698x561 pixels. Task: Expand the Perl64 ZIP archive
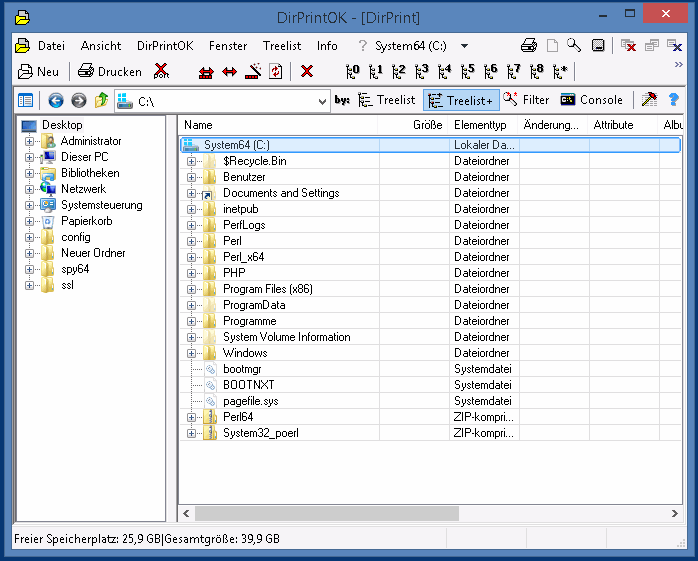click(191, 418)
